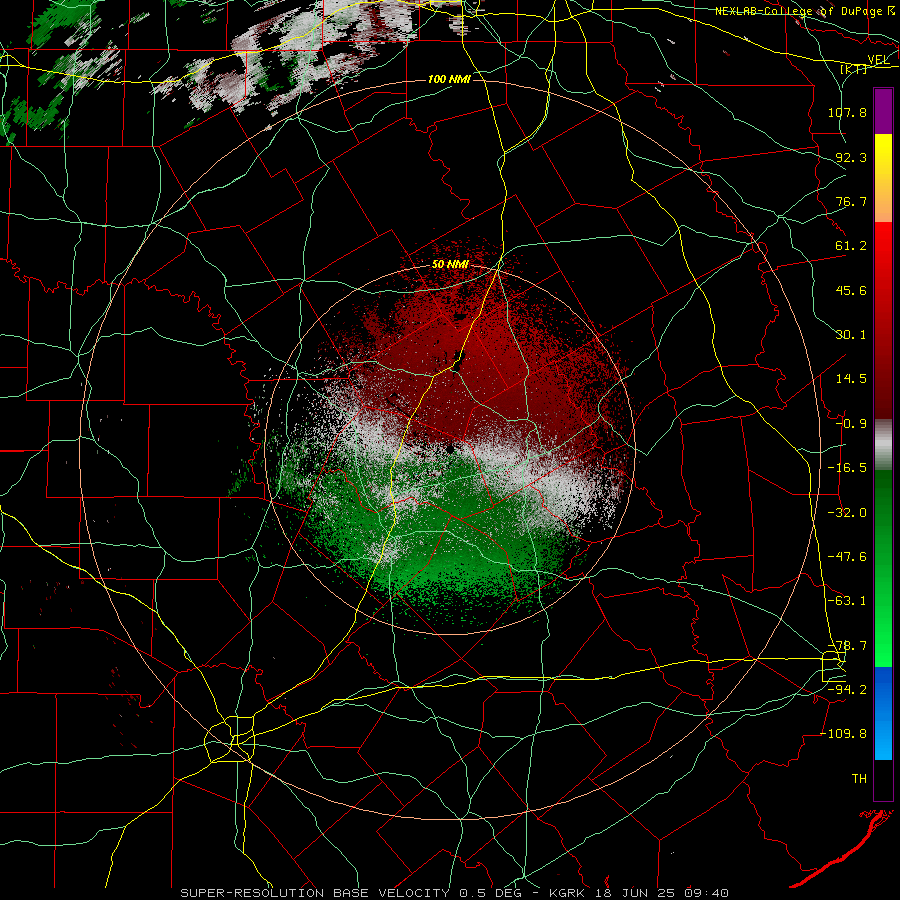Click the -0.9 value on velocity scale
The height and width of the screenshot is (900, 900).
pyautogui.click(x=851, y=424)
